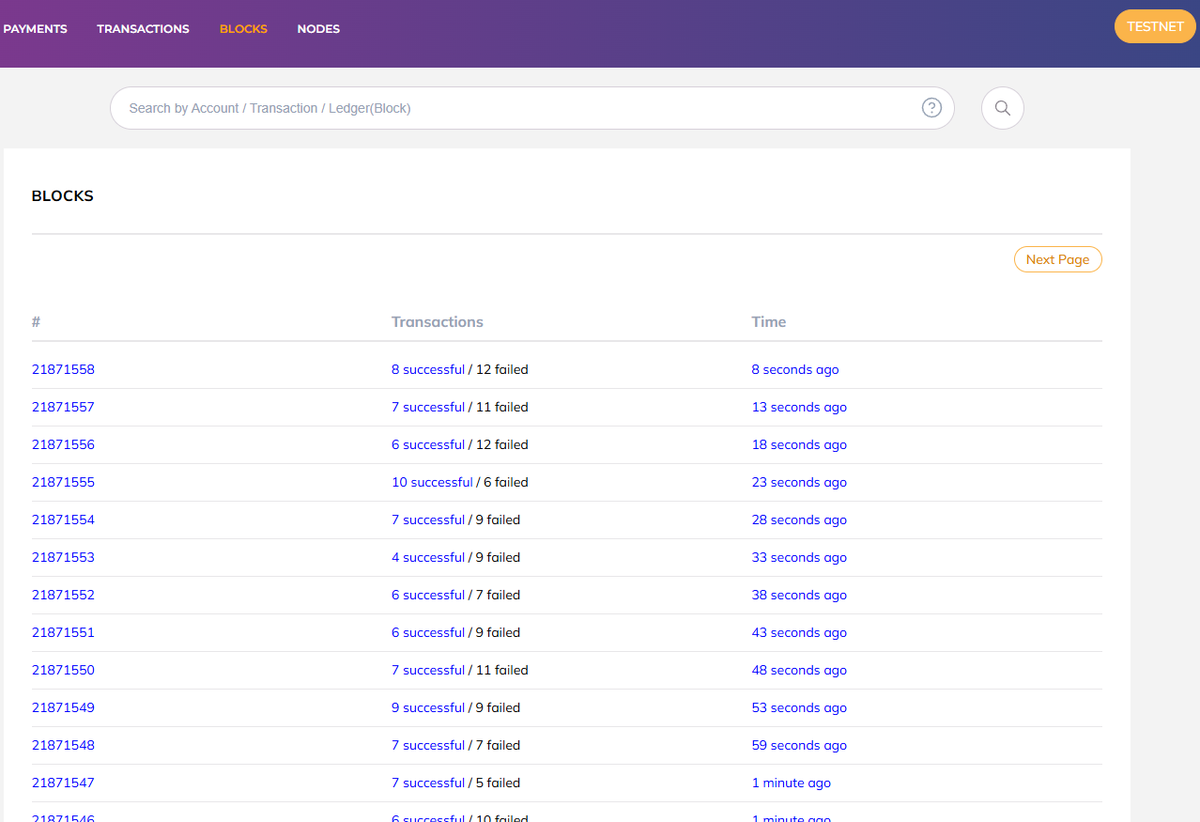Open block 21871551

63,633
